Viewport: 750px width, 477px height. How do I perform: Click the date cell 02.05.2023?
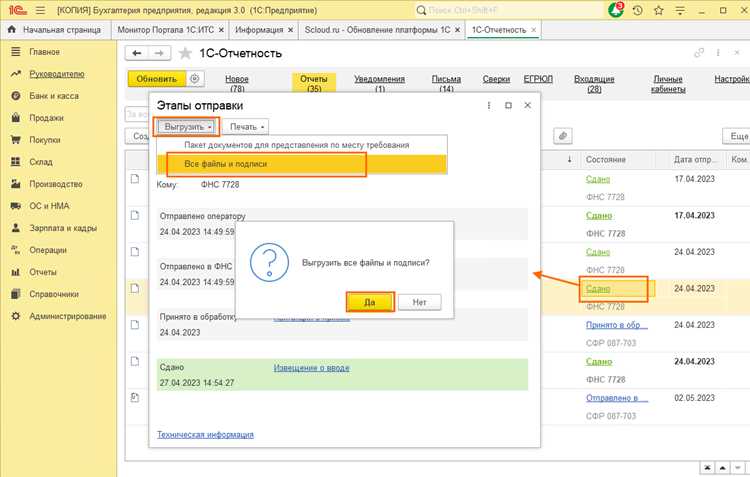point(694,398)
